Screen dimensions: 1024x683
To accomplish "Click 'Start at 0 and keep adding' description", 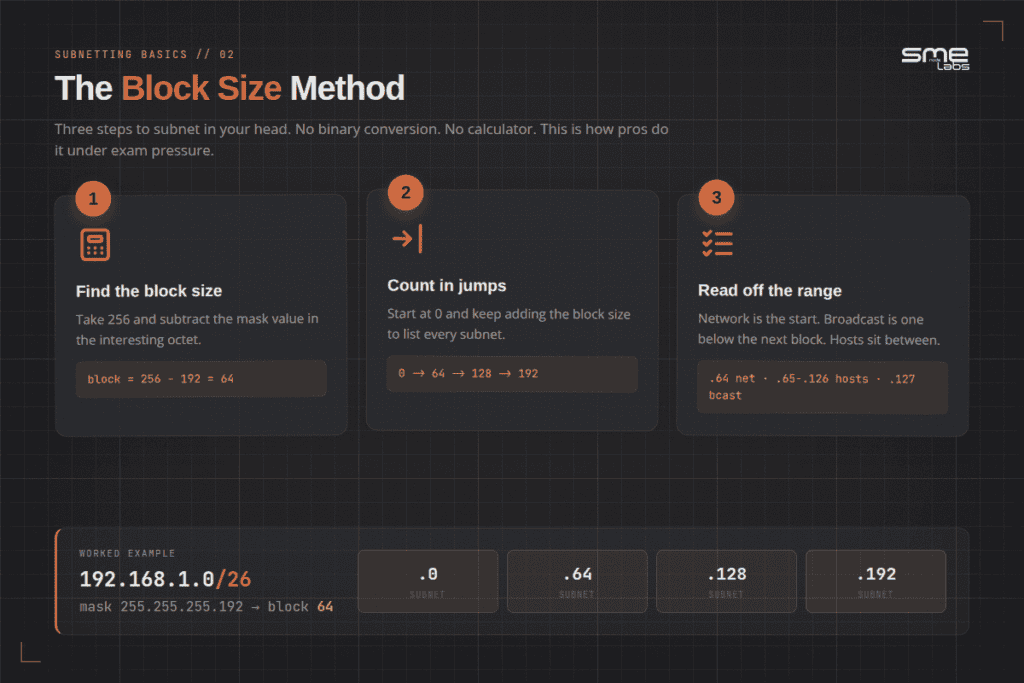I will coord(509,324).
